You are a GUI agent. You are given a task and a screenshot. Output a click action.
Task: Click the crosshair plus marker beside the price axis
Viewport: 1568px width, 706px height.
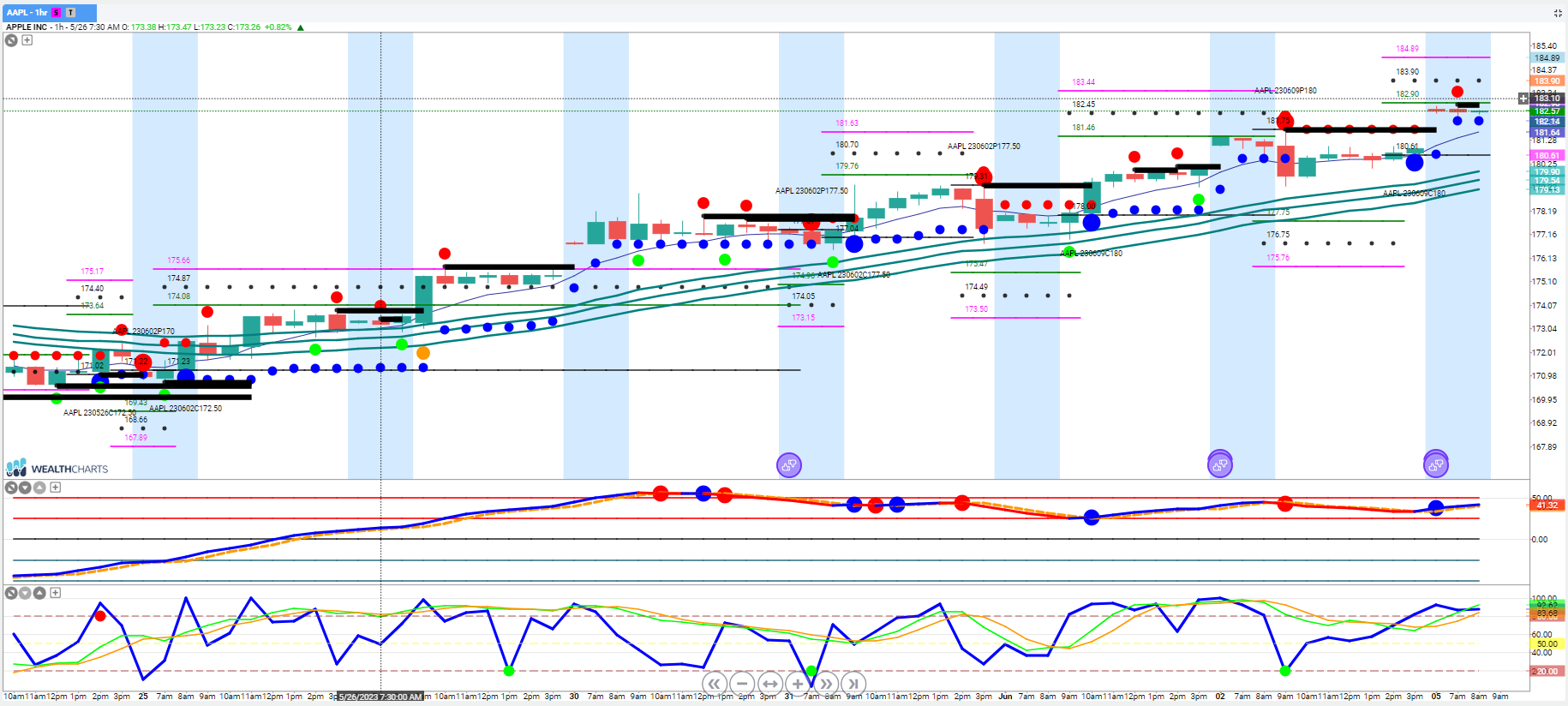[1523, 99]
